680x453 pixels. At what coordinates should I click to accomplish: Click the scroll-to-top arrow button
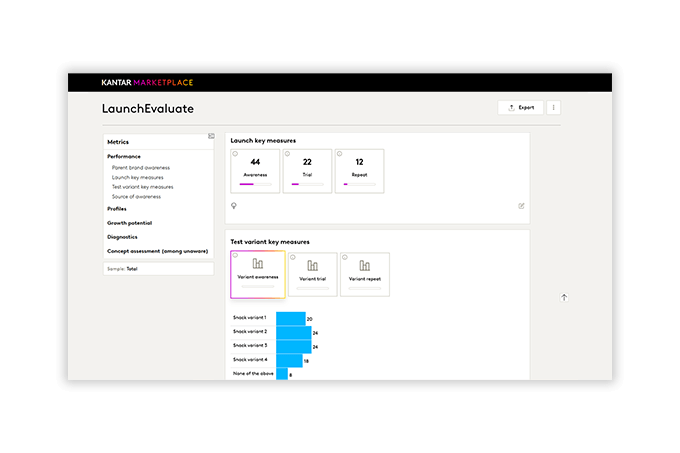[564, 297]
